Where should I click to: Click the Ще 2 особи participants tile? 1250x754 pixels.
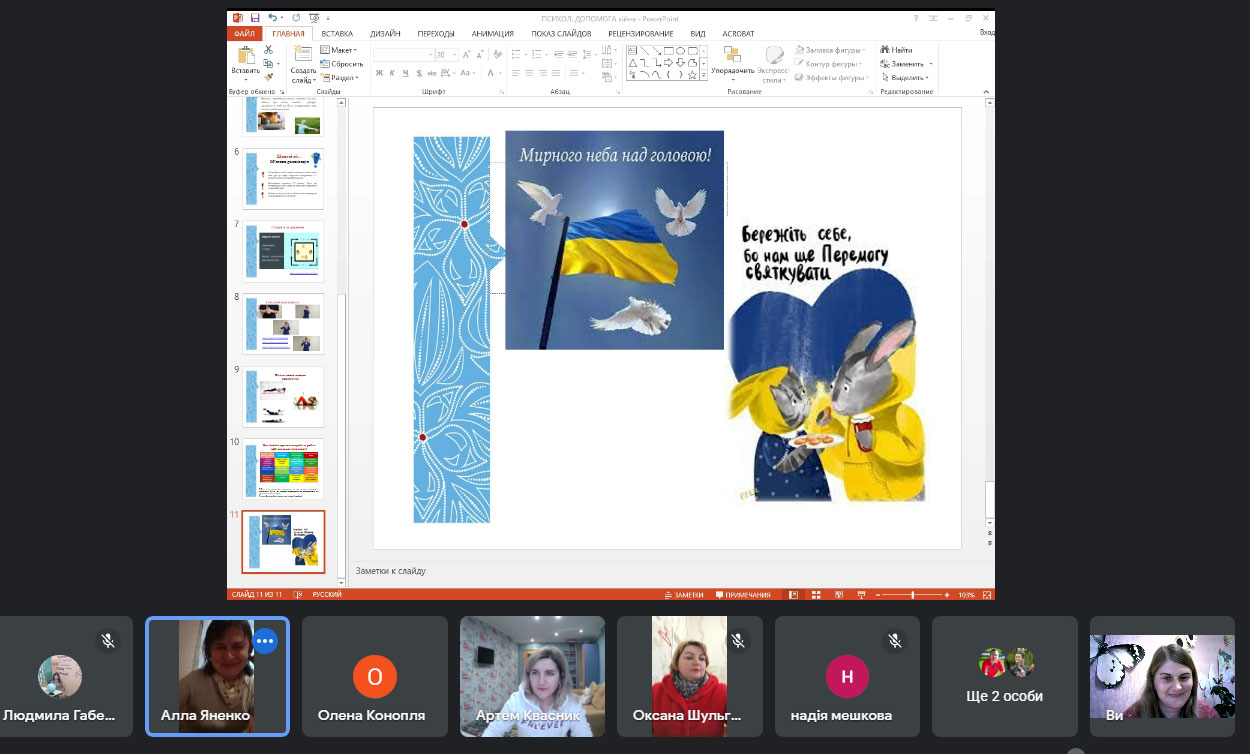(x=1005, y=676)
